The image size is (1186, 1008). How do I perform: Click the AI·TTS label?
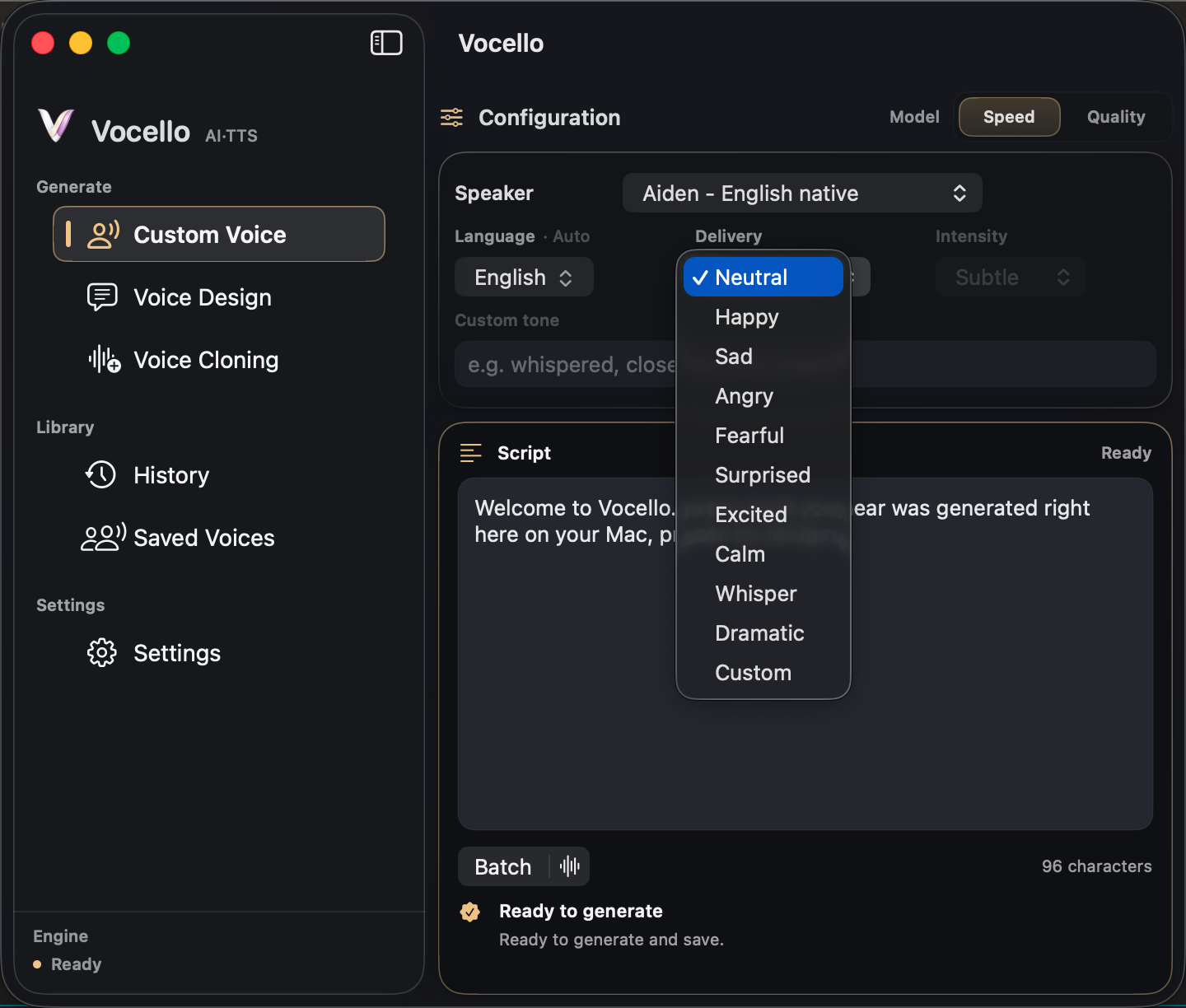click(231, 136)
